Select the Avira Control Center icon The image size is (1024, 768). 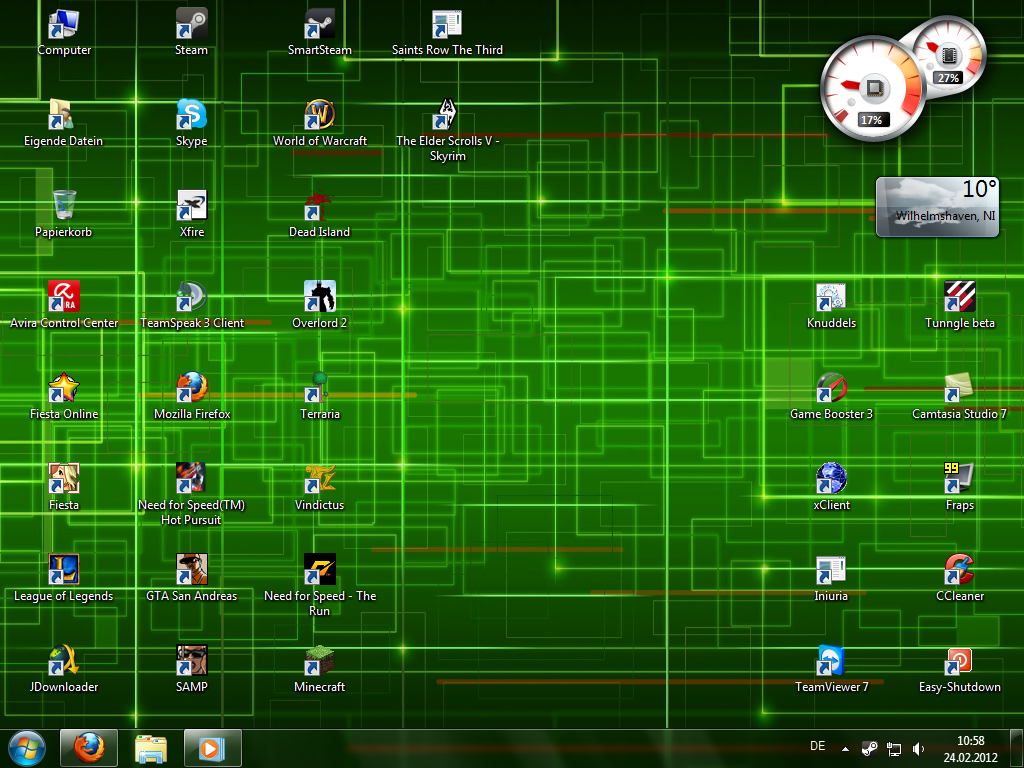(63, 296)
